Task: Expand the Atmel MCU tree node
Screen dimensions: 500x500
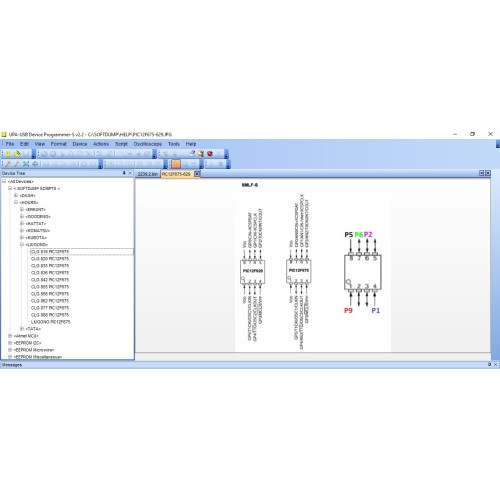Action: coord(10,336)
